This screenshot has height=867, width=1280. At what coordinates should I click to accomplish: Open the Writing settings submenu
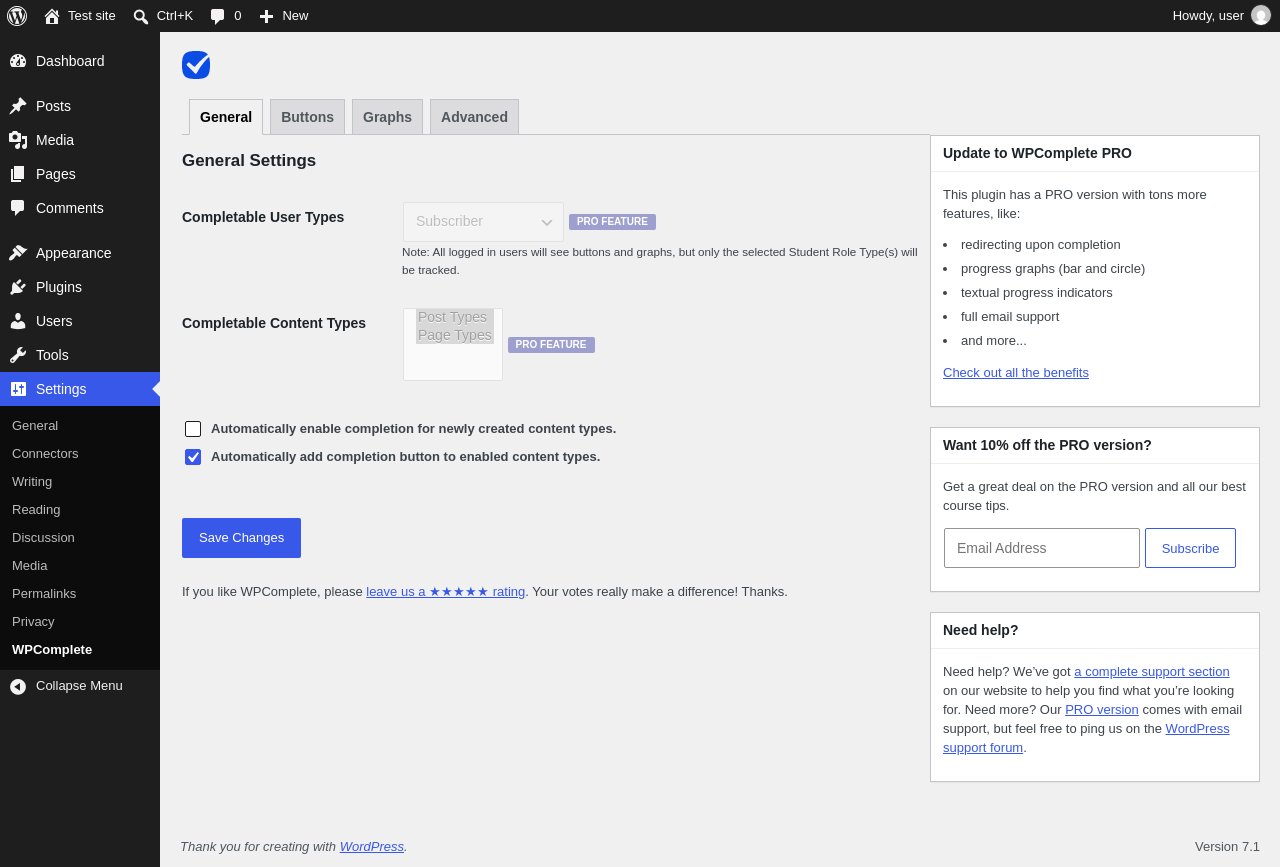pos(80,482)
